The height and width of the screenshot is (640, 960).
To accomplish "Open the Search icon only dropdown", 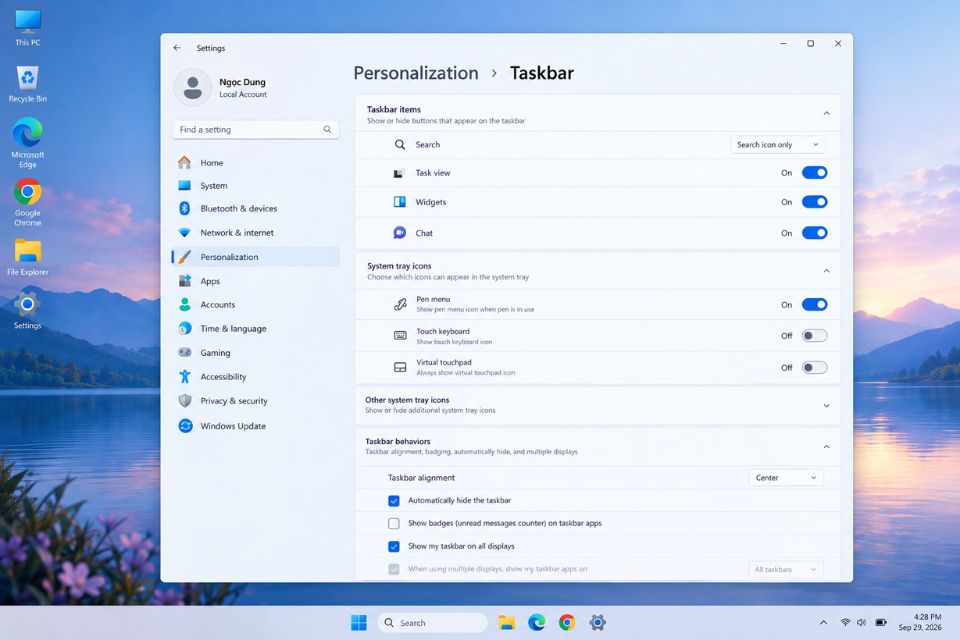I will pyautogui.click(x=778, y=145).
